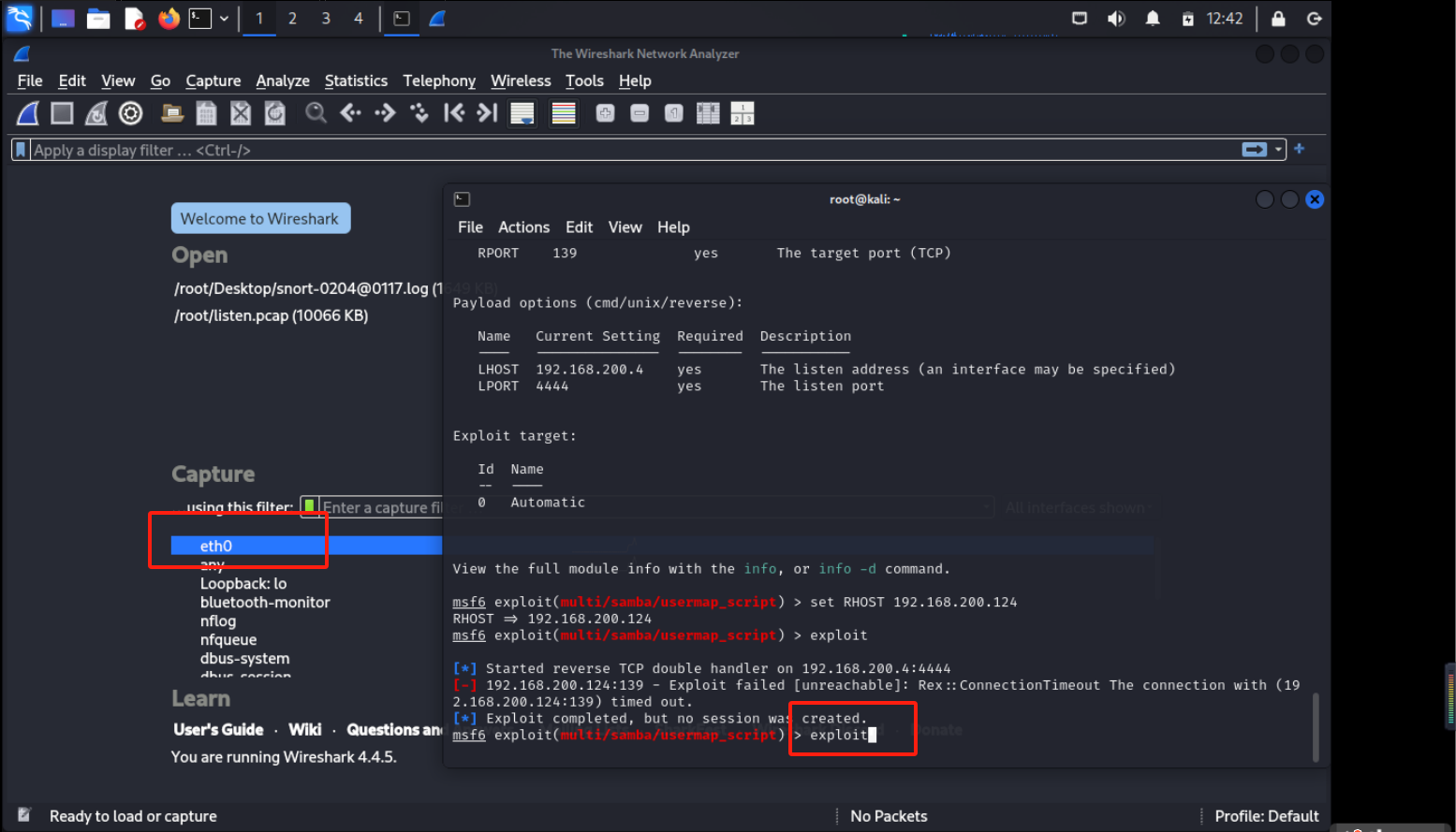Click the capture filter bookmark icon
Screen dimensions: 1456x832
pyautogui.click(x=309, y=507)
